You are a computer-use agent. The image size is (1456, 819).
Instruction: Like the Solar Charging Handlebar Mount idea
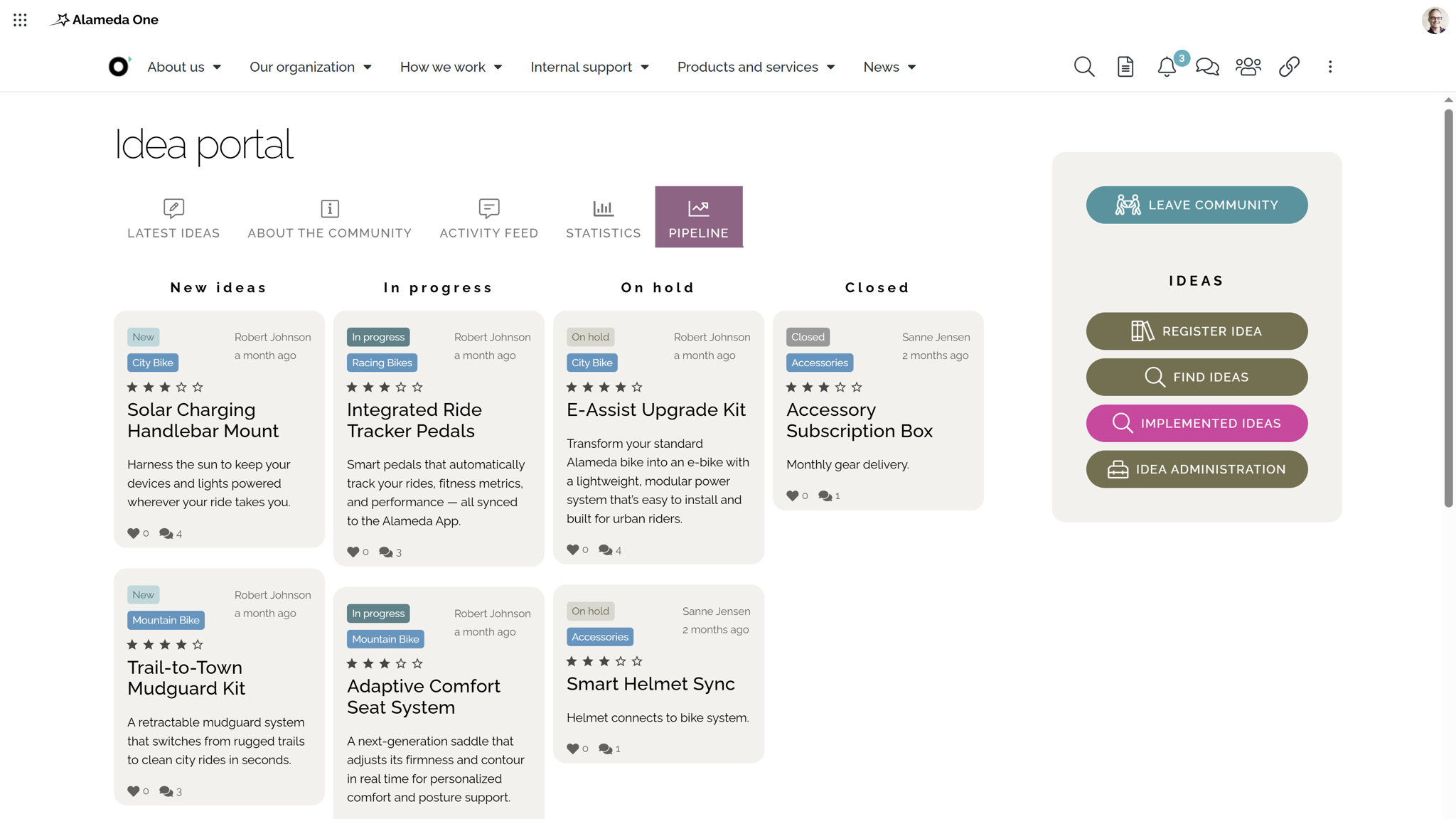click(134, 533)
